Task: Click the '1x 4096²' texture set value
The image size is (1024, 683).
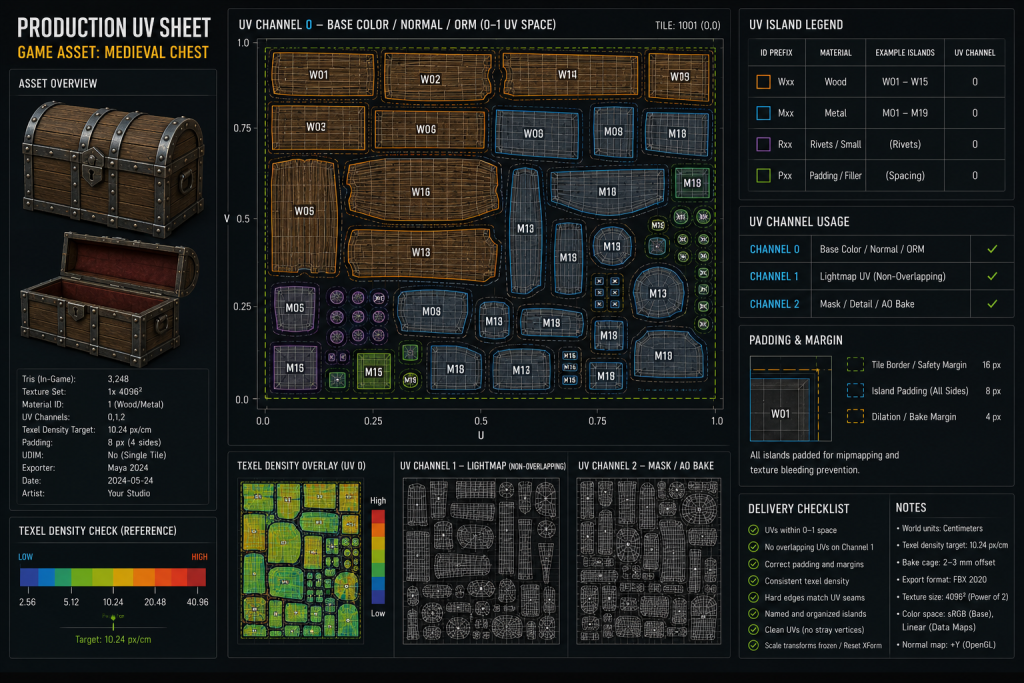Action: tap(125, 392)
